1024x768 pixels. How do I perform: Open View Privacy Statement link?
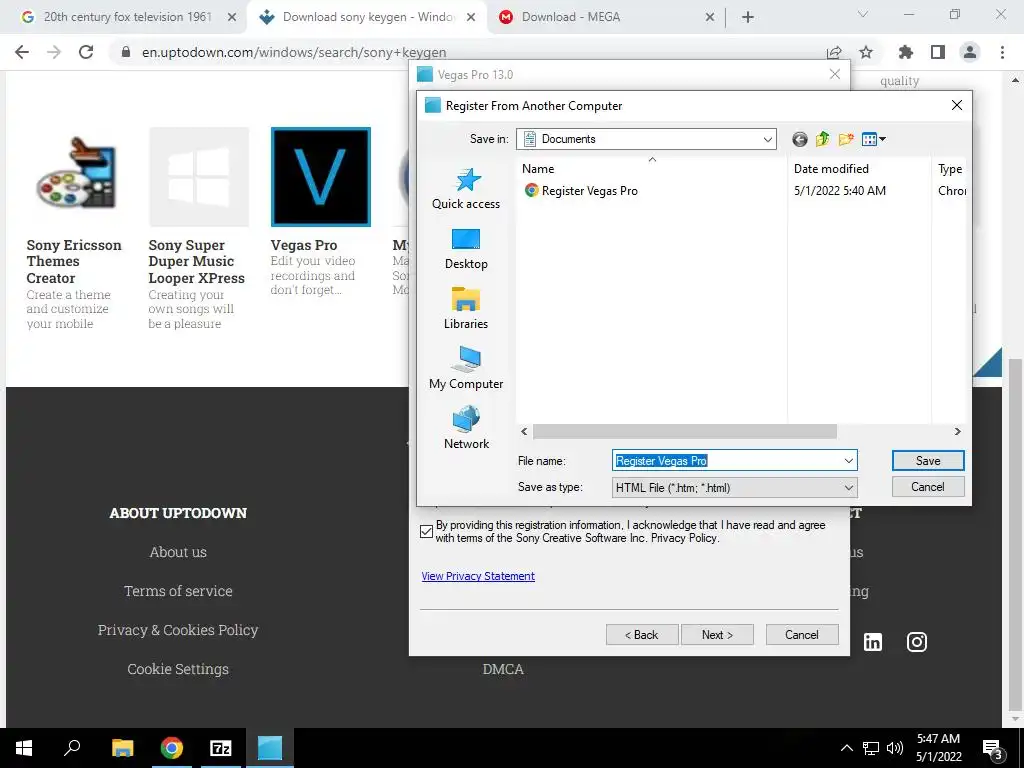click(x=478, y=576)
